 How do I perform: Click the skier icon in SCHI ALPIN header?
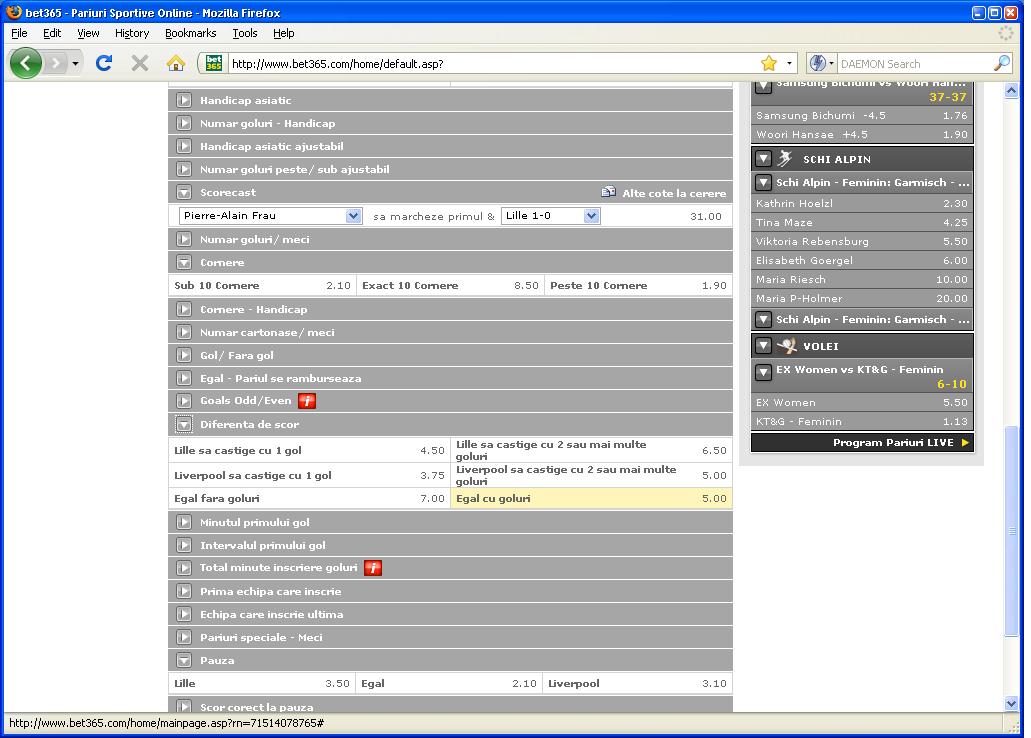[785, 159]
